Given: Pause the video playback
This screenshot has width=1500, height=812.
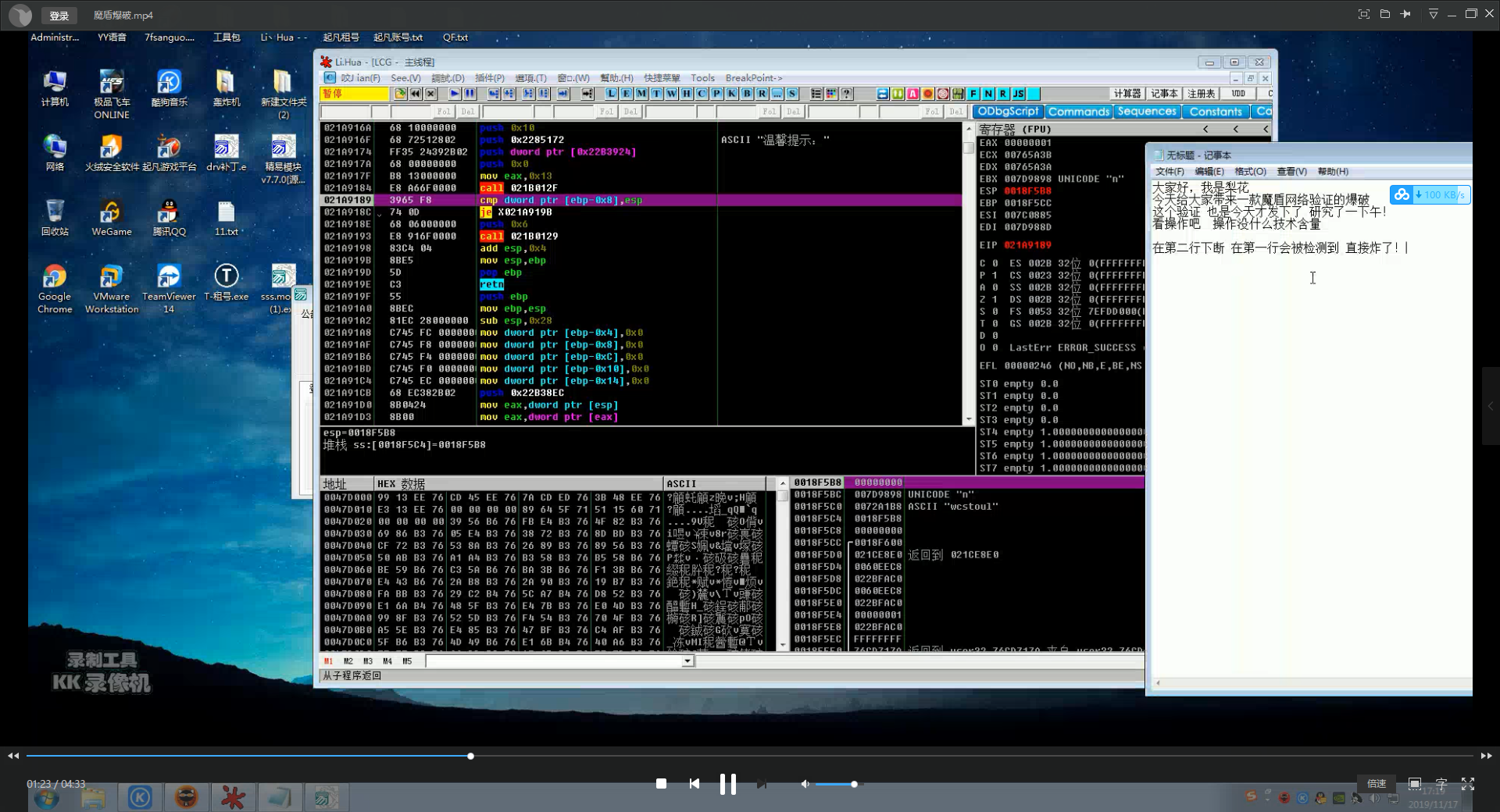Looking at the screenshot, I should coord(727,784).
